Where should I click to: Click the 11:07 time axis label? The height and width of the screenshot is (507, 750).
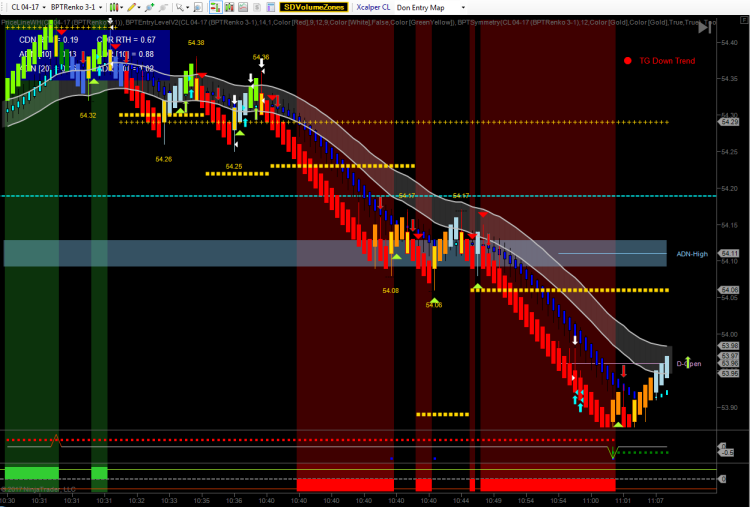[x=656, y=500]
